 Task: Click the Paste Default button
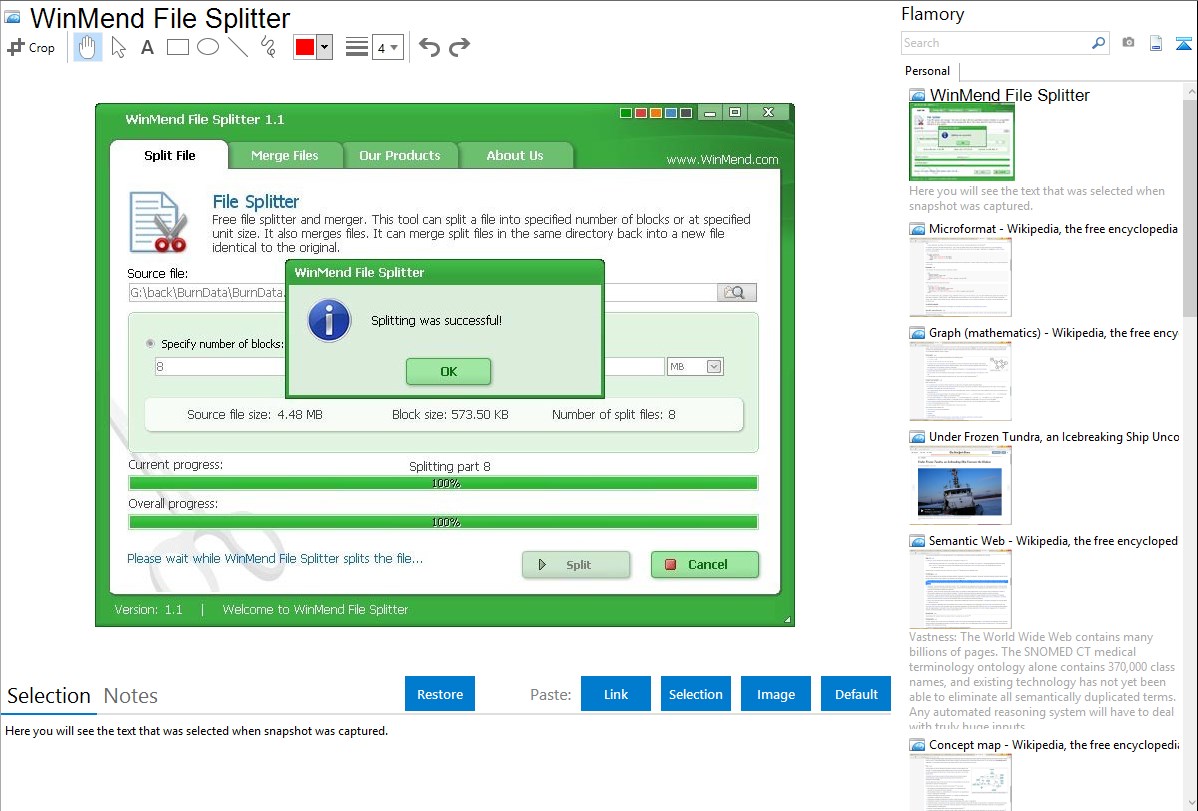pyautogui.click(x=856, y=694)
